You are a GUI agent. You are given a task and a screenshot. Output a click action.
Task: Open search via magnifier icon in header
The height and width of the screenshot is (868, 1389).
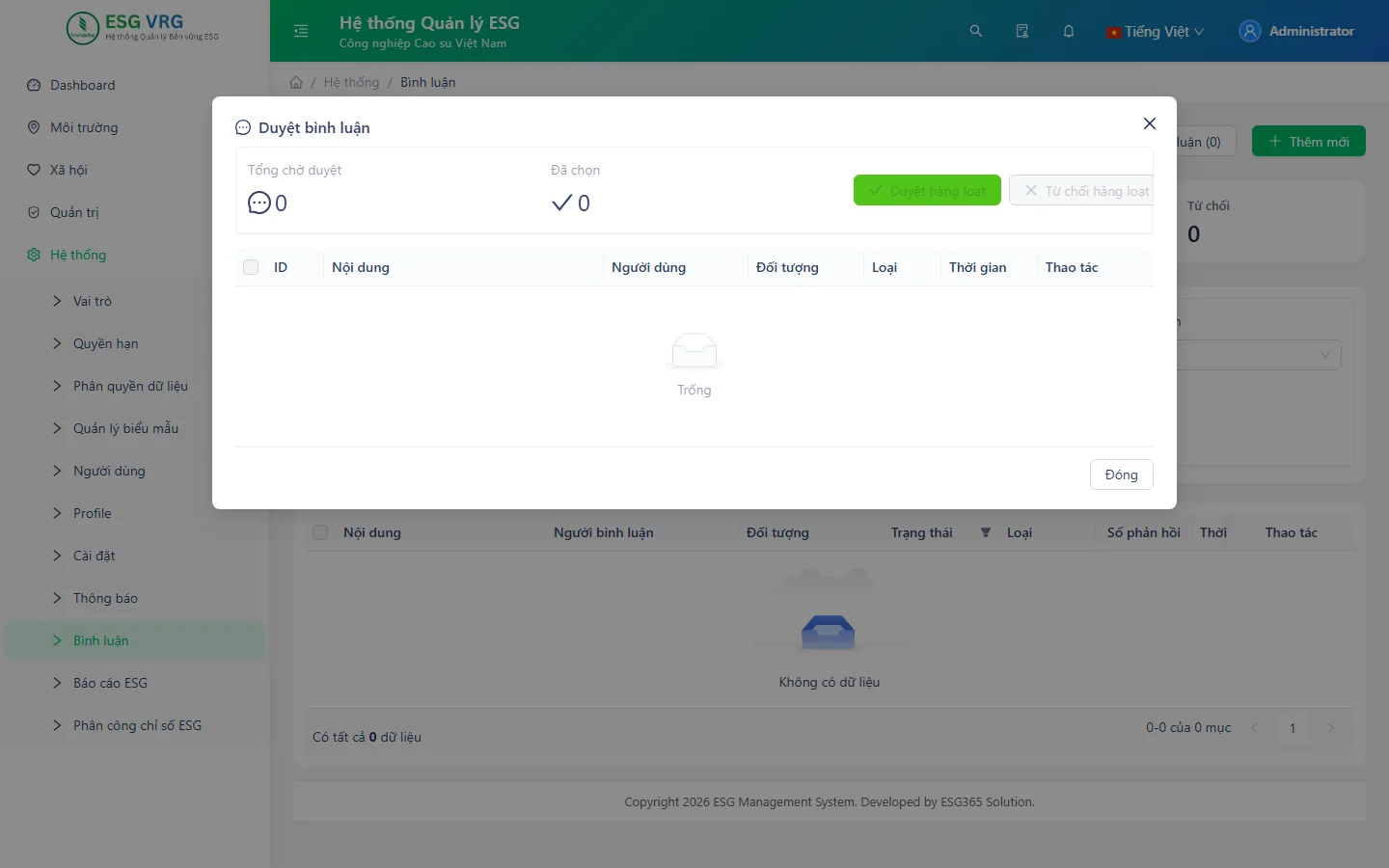976,31
